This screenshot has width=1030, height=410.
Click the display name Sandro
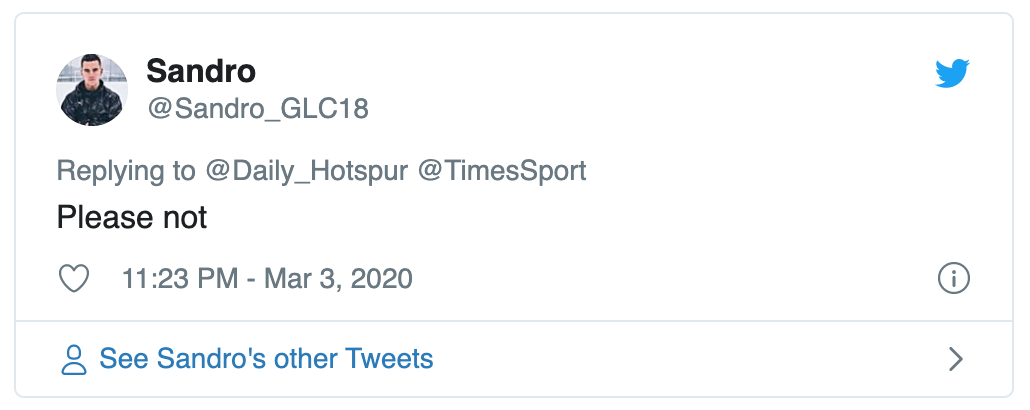click(201, 71)
